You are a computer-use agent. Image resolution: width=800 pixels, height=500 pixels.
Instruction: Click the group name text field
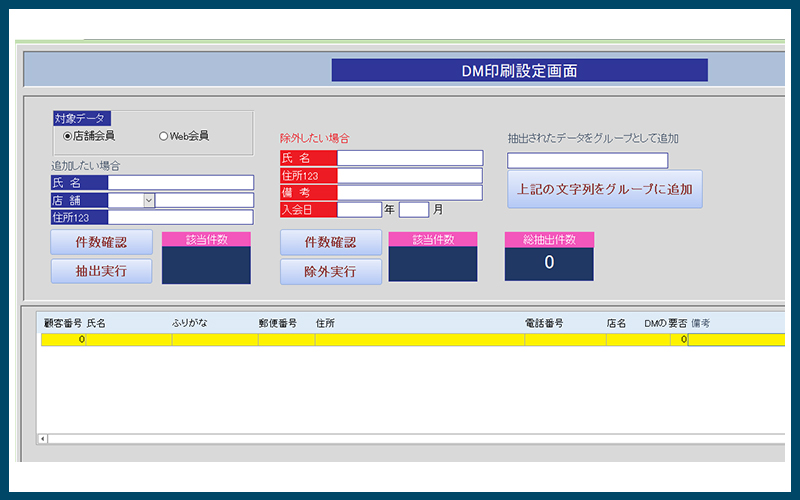click(x=587, y=161)
